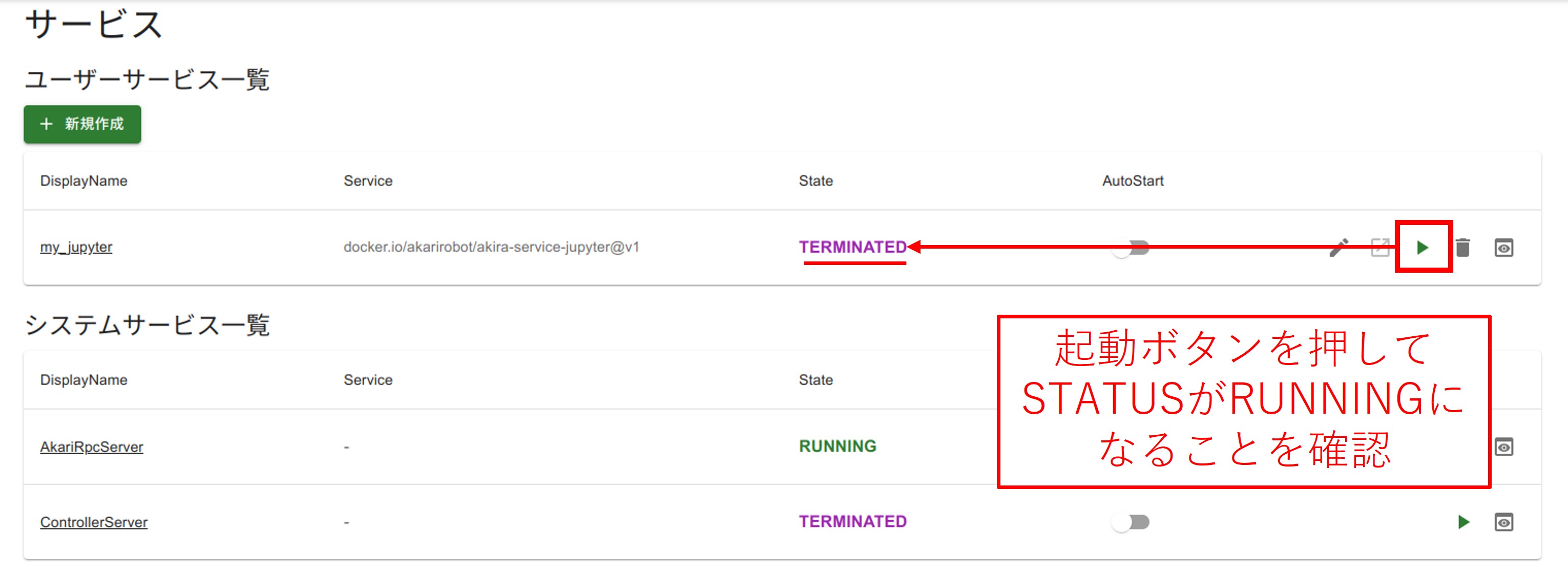Click DisplayName header in system services table

click(83, 380)
